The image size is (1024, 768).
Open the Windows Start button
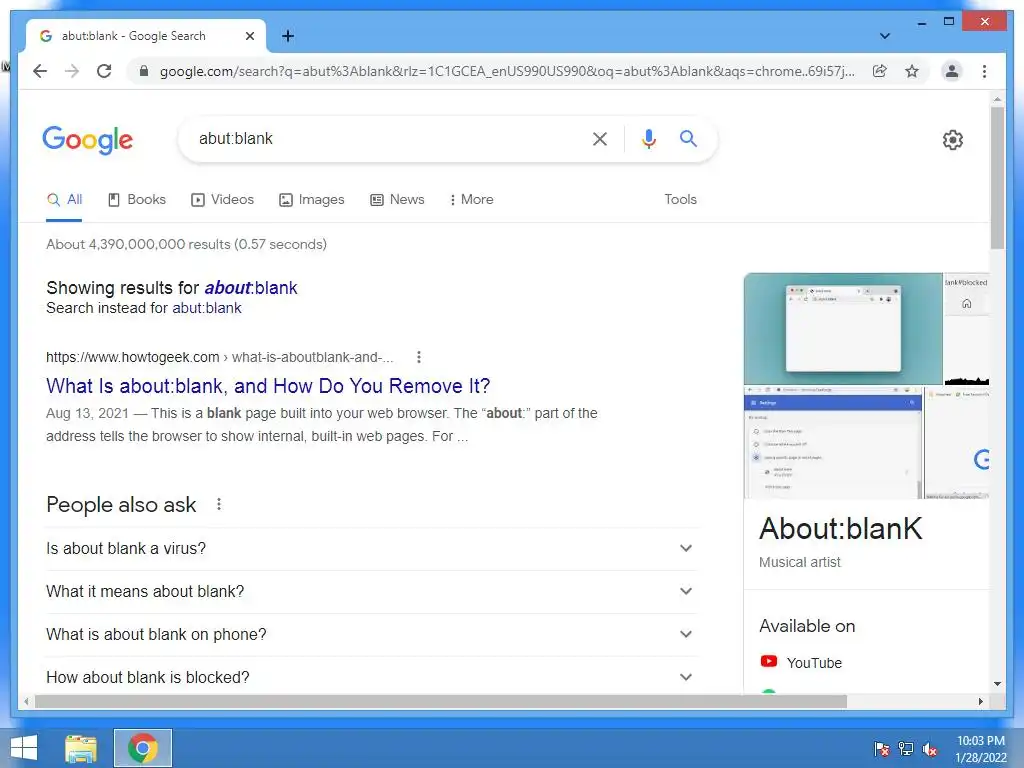[x=24, y=748]
